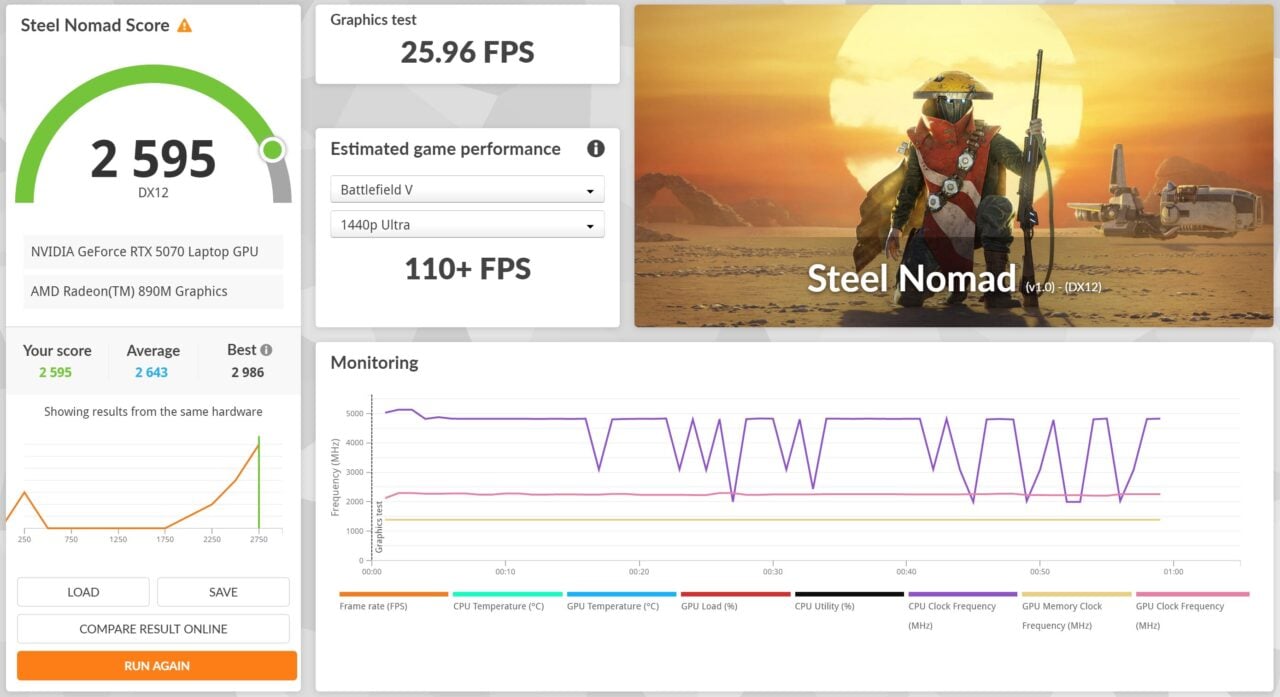Toggle the GPU Temperature (°C) legend entry

click(x=622, y=601)
